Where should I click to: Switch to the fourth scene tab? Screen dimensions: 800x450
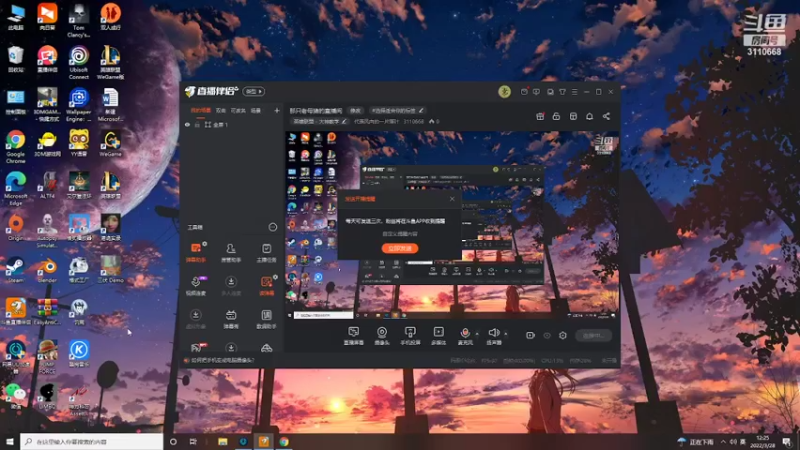(x=256, y=110)
